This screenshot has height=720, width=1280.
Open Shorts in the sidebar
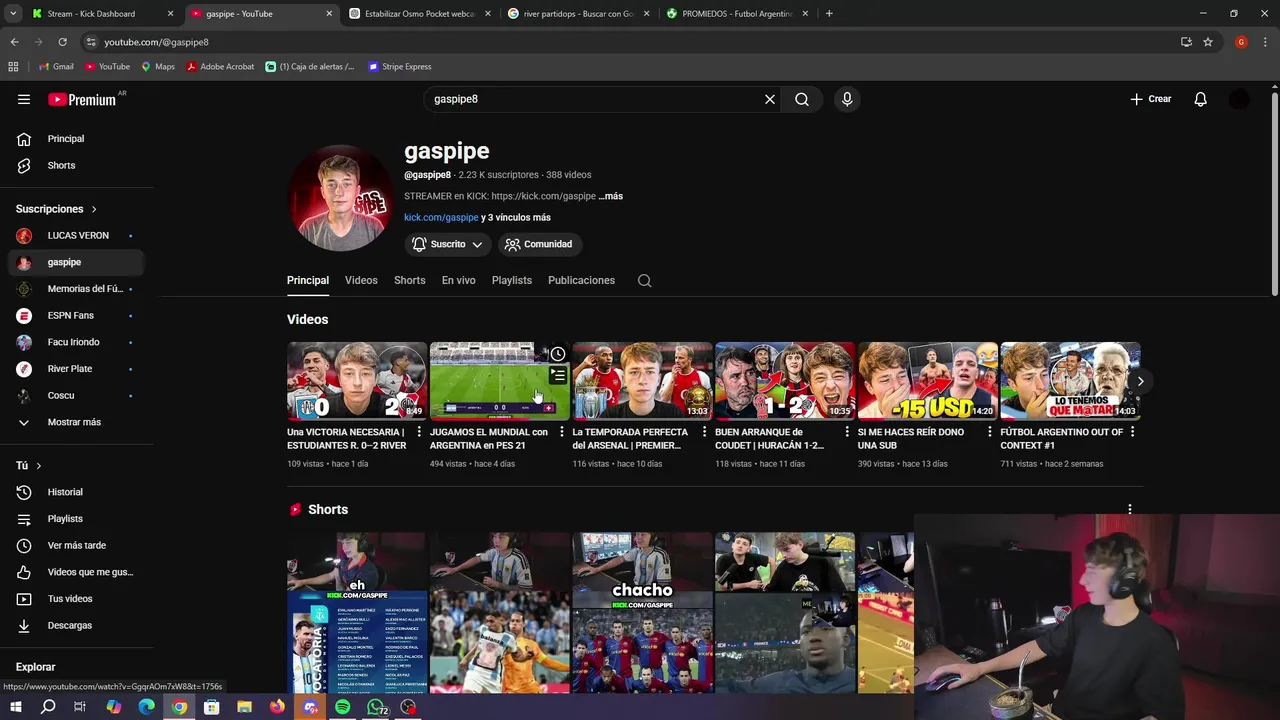coord(76,165)
